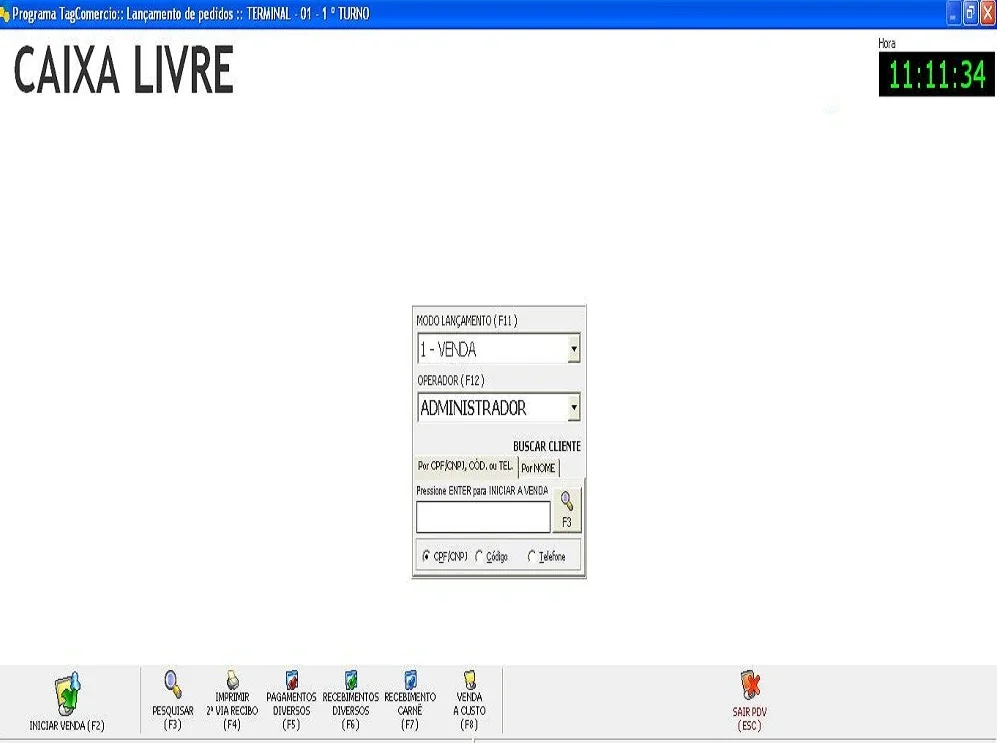This screenshot has height=743, width=997.
Task: Click the 'MODO LANÇAMENTO (F11)' label
Action: 467,320
